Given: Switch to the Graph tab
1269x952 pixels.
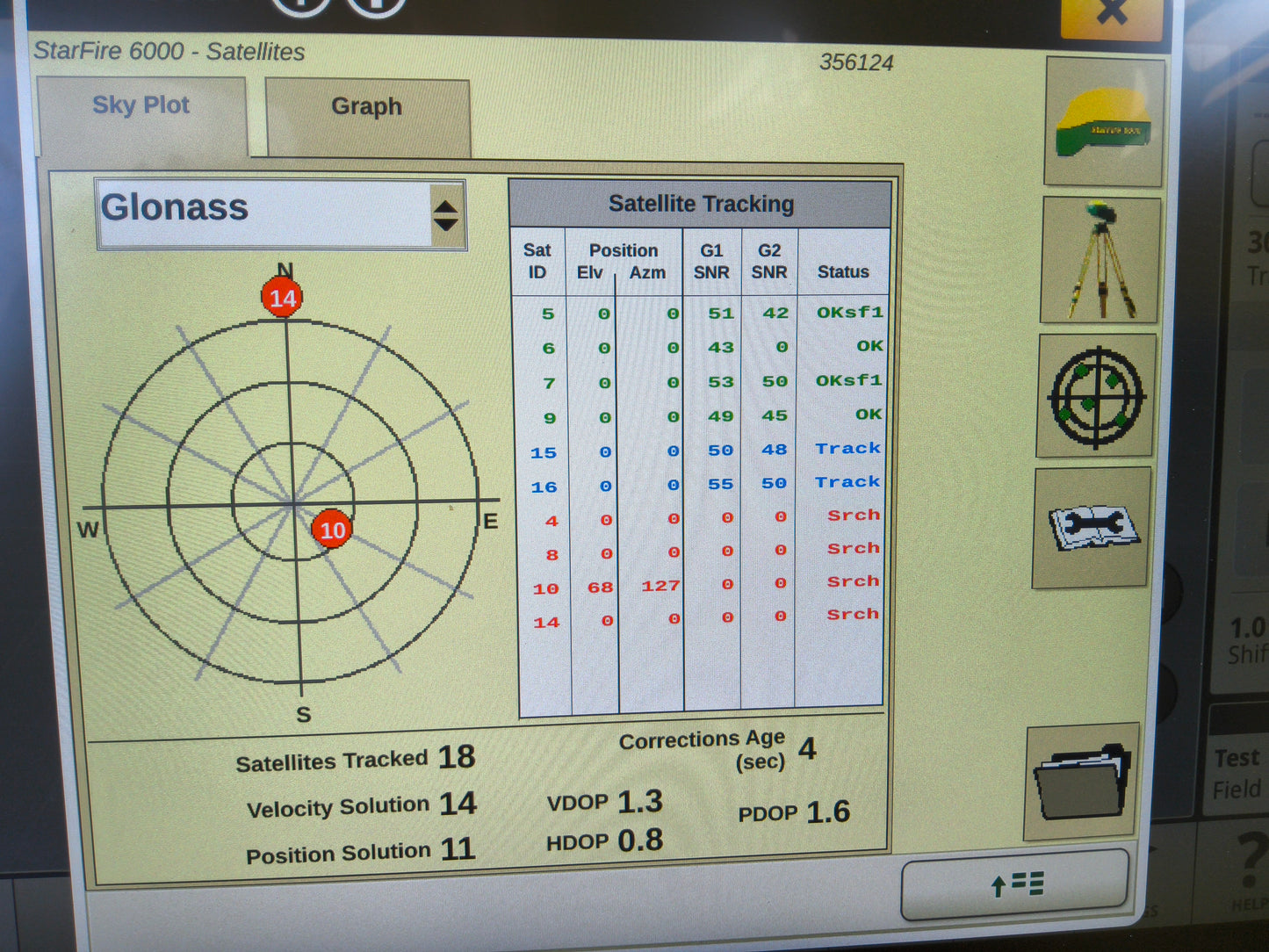Looking at the screenshot, I should tap(366, 106).
